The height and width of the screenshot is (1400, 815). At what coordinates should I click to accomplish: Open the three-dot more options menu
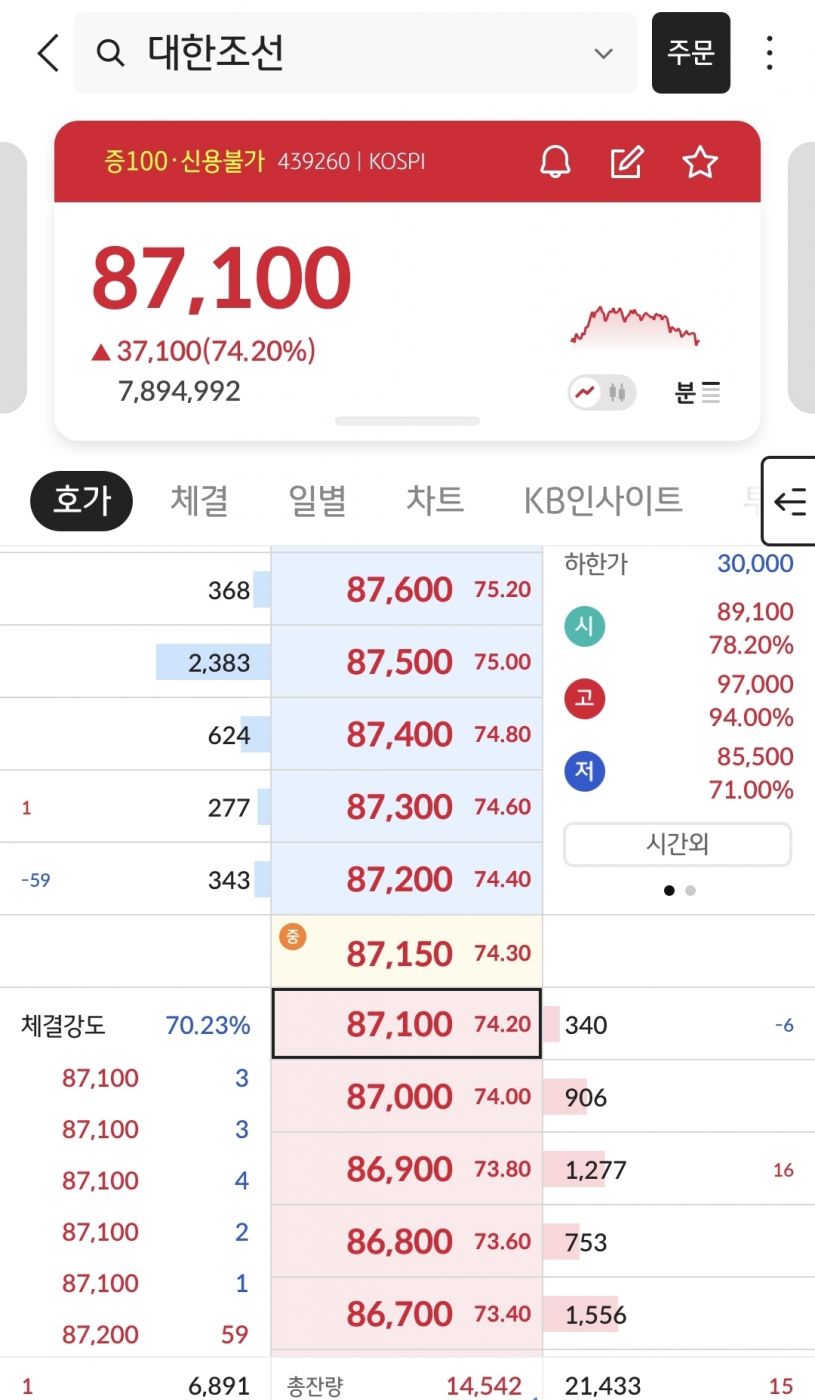769,53
